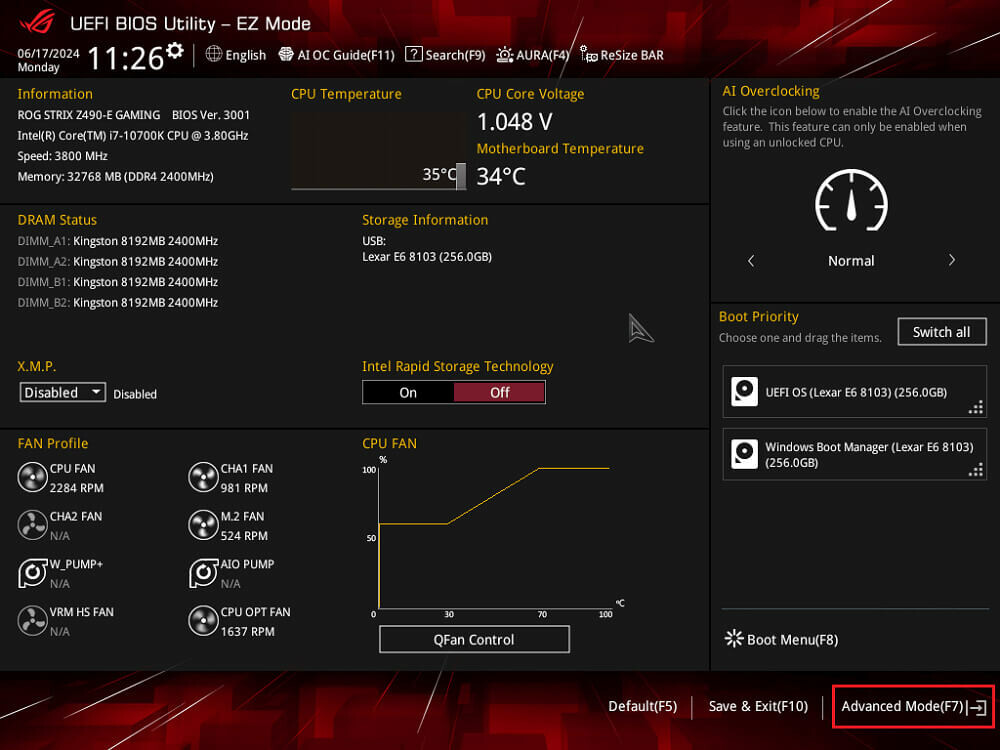Click the Lexar E6 8103 USB storage entry
This screenshot has width=1000, height=750.
click(427, 256)
